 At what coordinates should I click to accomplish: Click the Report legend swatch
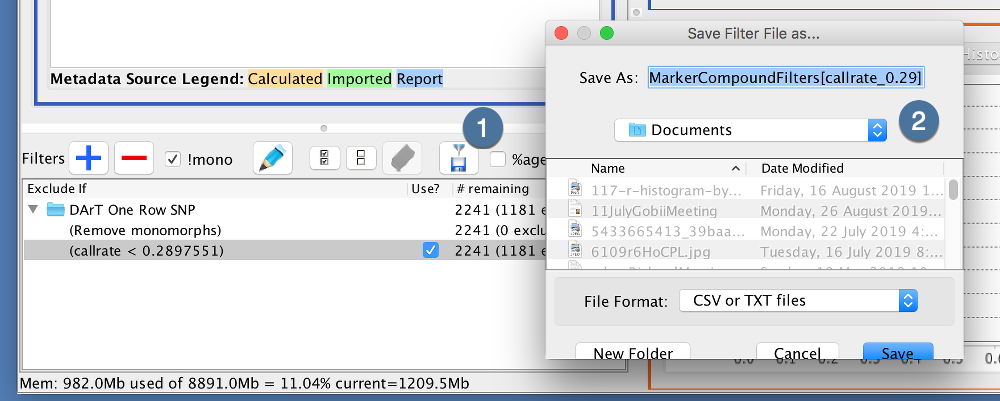point(420,79)
